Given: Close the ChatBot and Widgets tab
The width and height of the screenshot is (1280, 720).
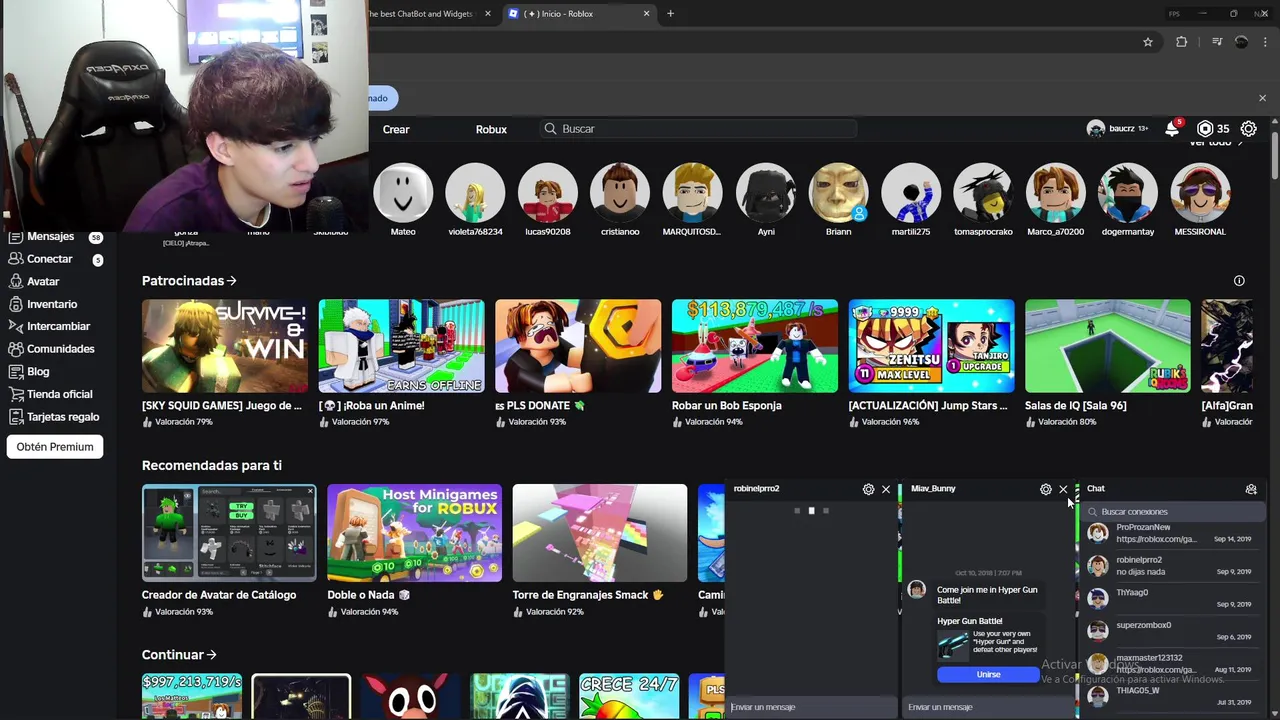Looking at the screenshot, I should 488,14.
